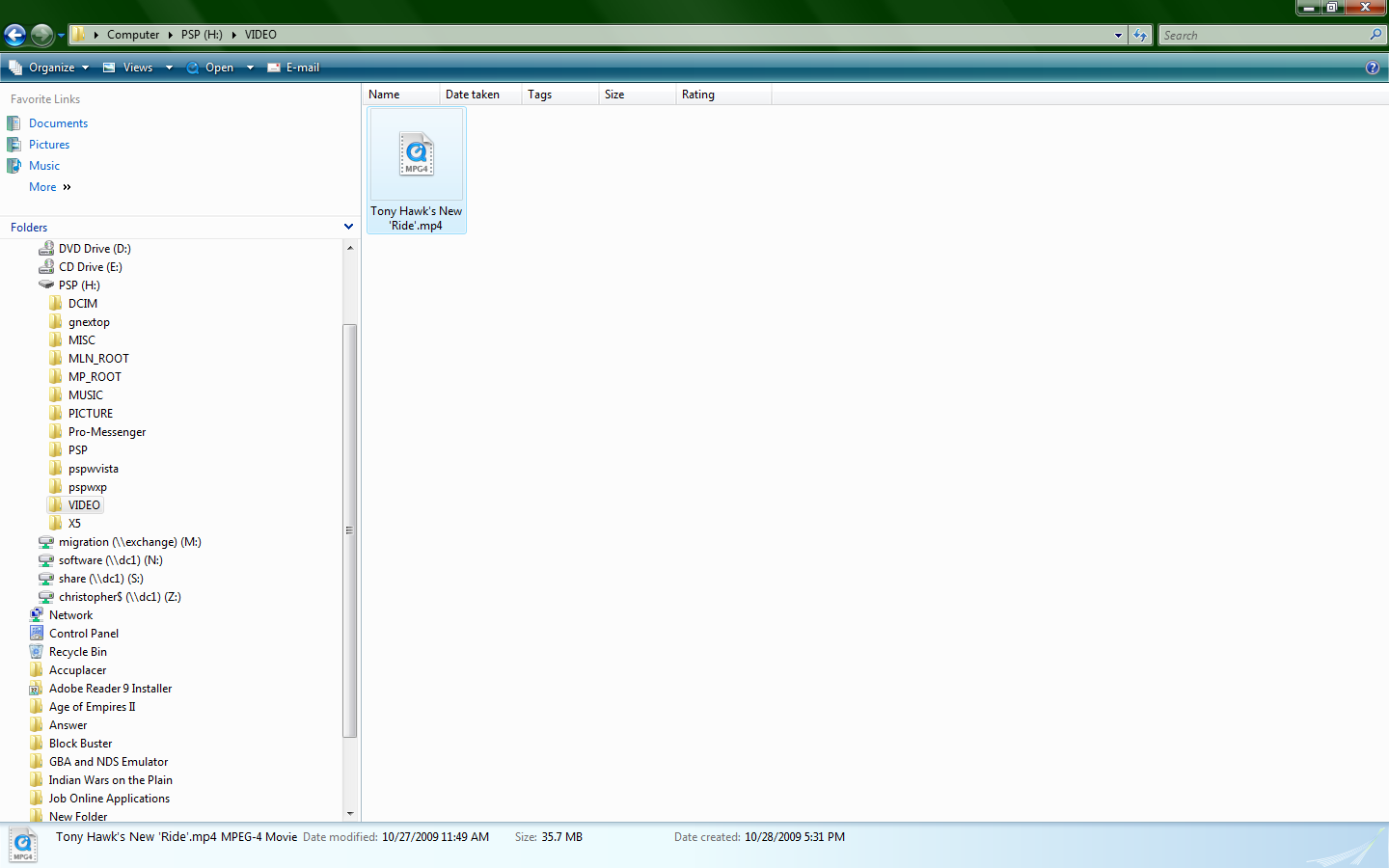This screenshot has width=1389, height=868.
Task: Expand the Views dropdown arrow
Action: [169, 68]
